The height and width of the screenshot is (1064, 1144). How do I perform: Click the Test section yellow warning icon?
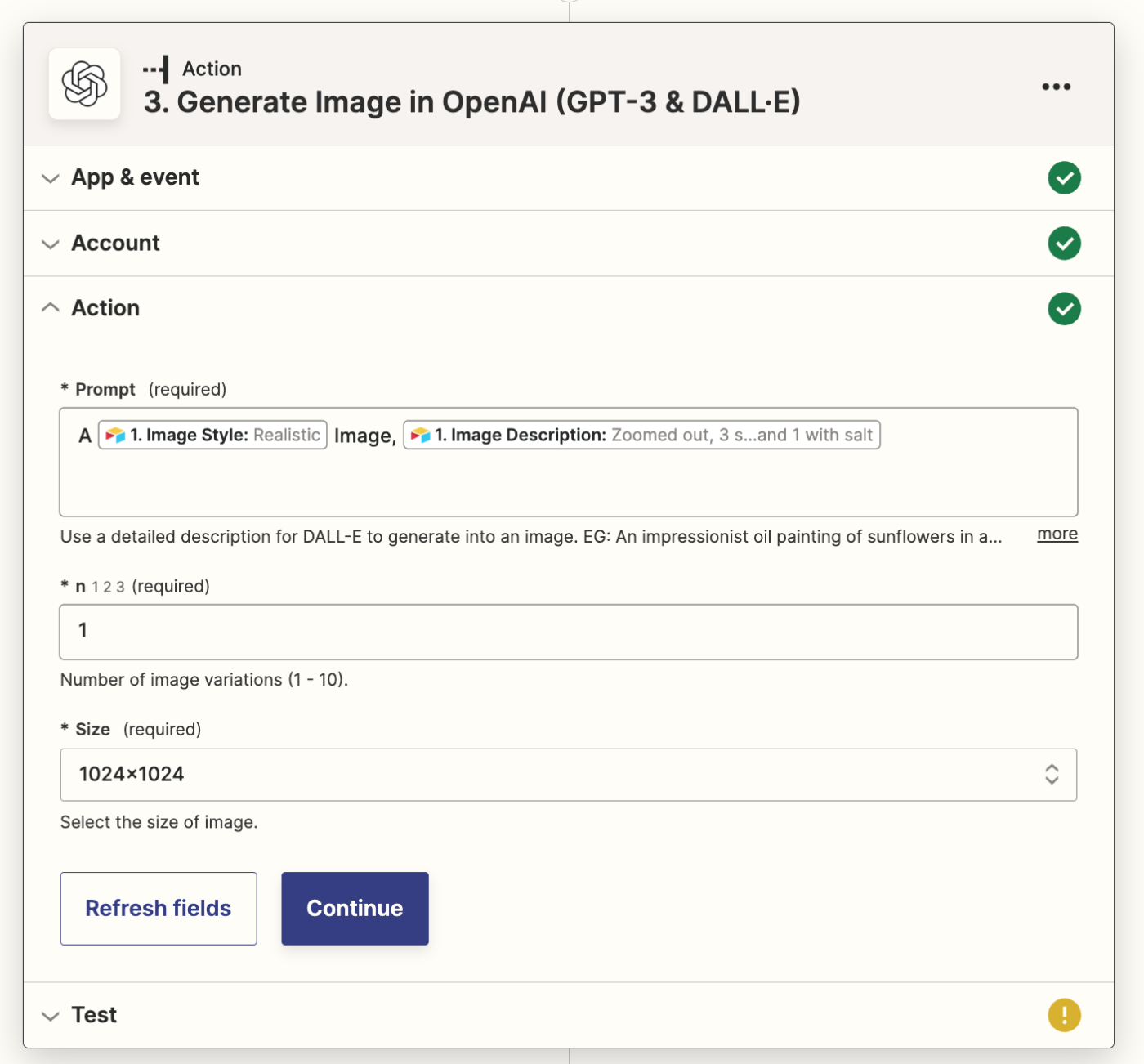point(1064,1015)
